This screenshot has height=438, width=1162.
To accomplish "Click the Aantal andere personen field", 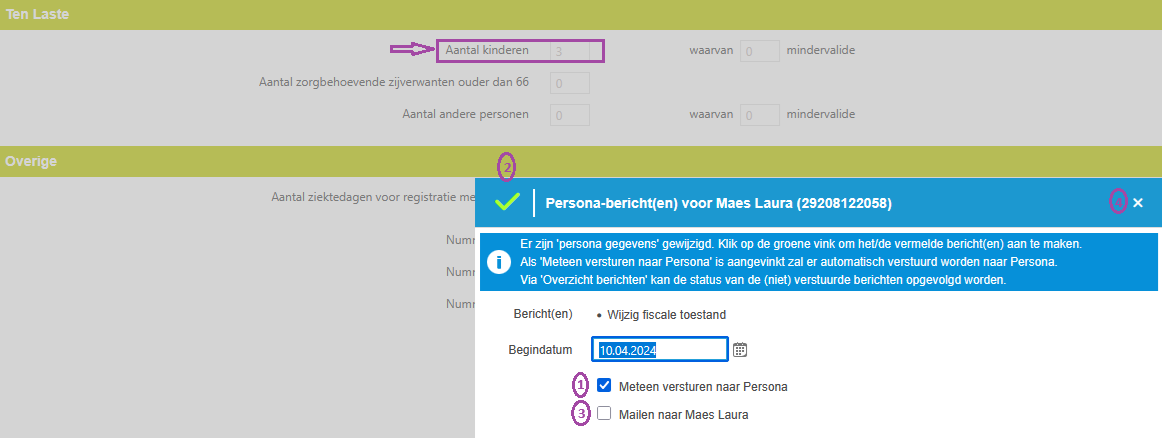I will [570, 115].
